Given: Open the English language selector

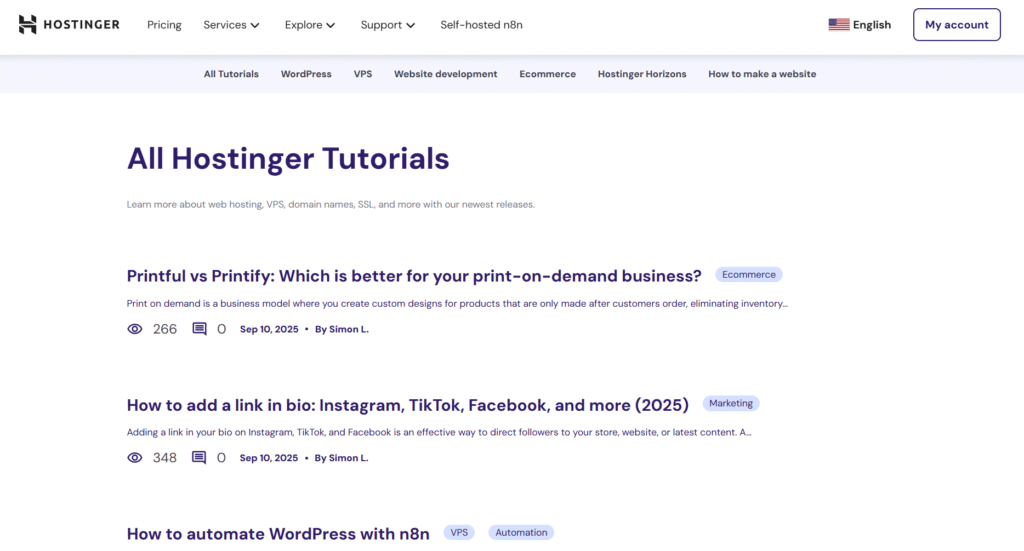Looking at the screenshot, I should (859, 25).
